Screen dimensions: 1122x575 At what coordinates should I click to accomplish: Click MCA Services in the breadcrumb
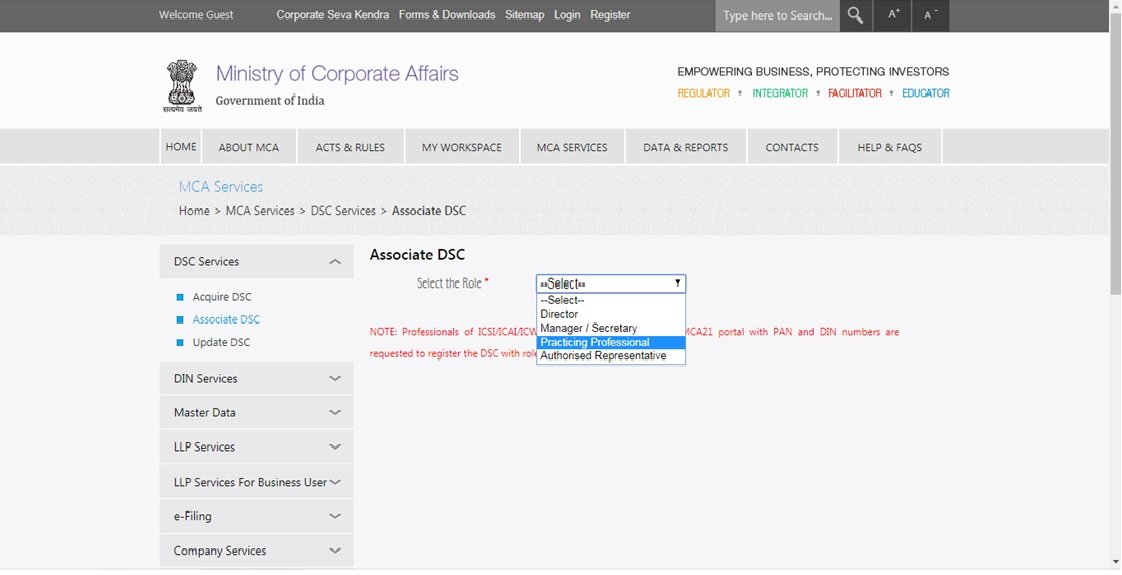pos(260,211)
